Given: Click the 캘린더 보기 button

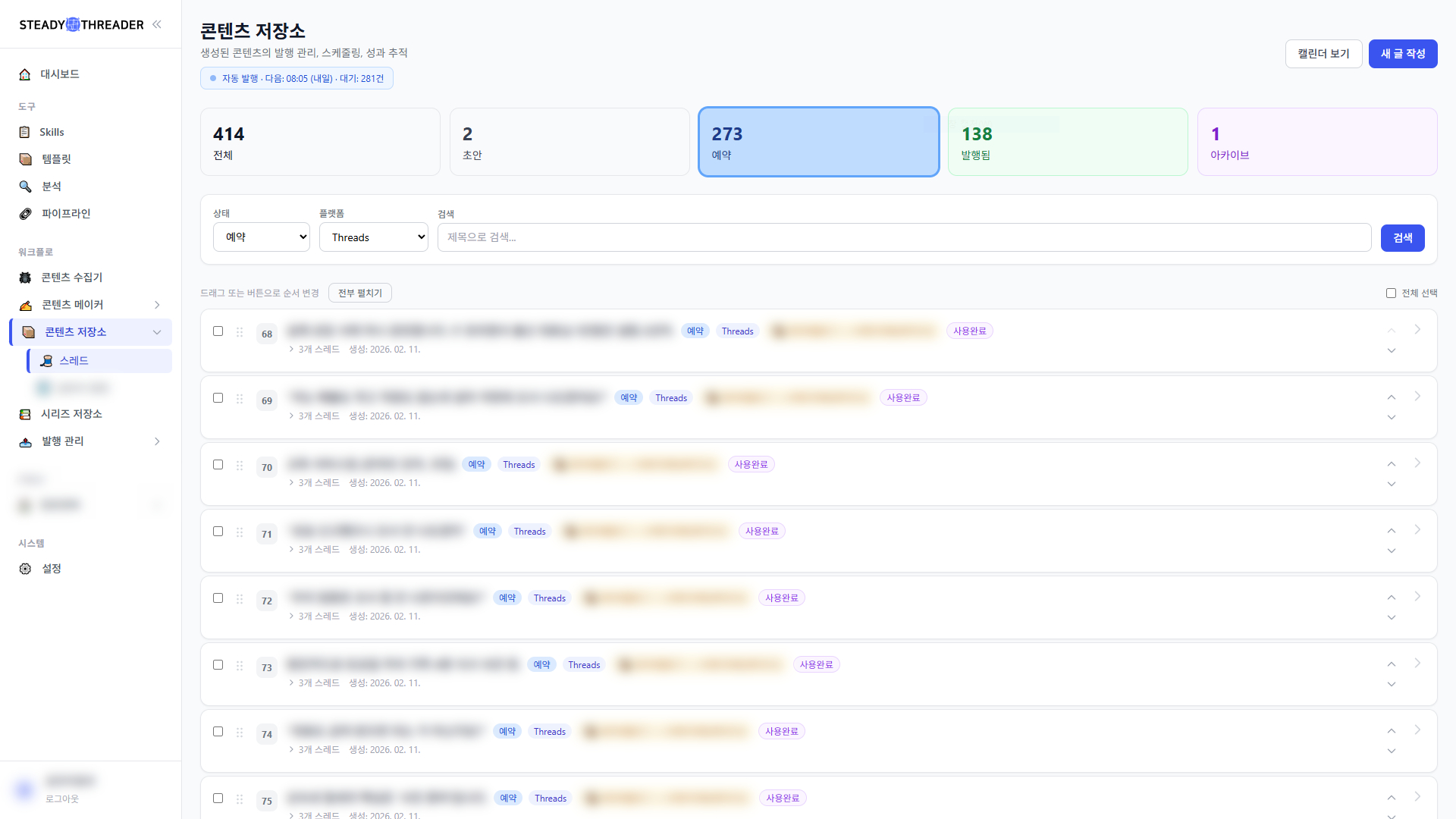Looking at the screenshot, I should click(1323, 54).
